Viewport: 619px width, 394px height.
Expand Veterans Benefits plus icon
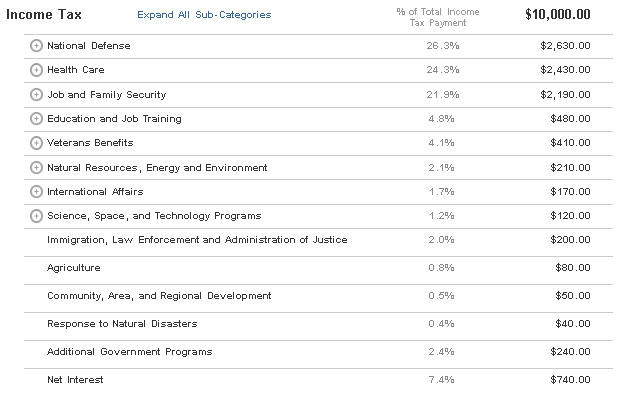(x=36, y=143)
